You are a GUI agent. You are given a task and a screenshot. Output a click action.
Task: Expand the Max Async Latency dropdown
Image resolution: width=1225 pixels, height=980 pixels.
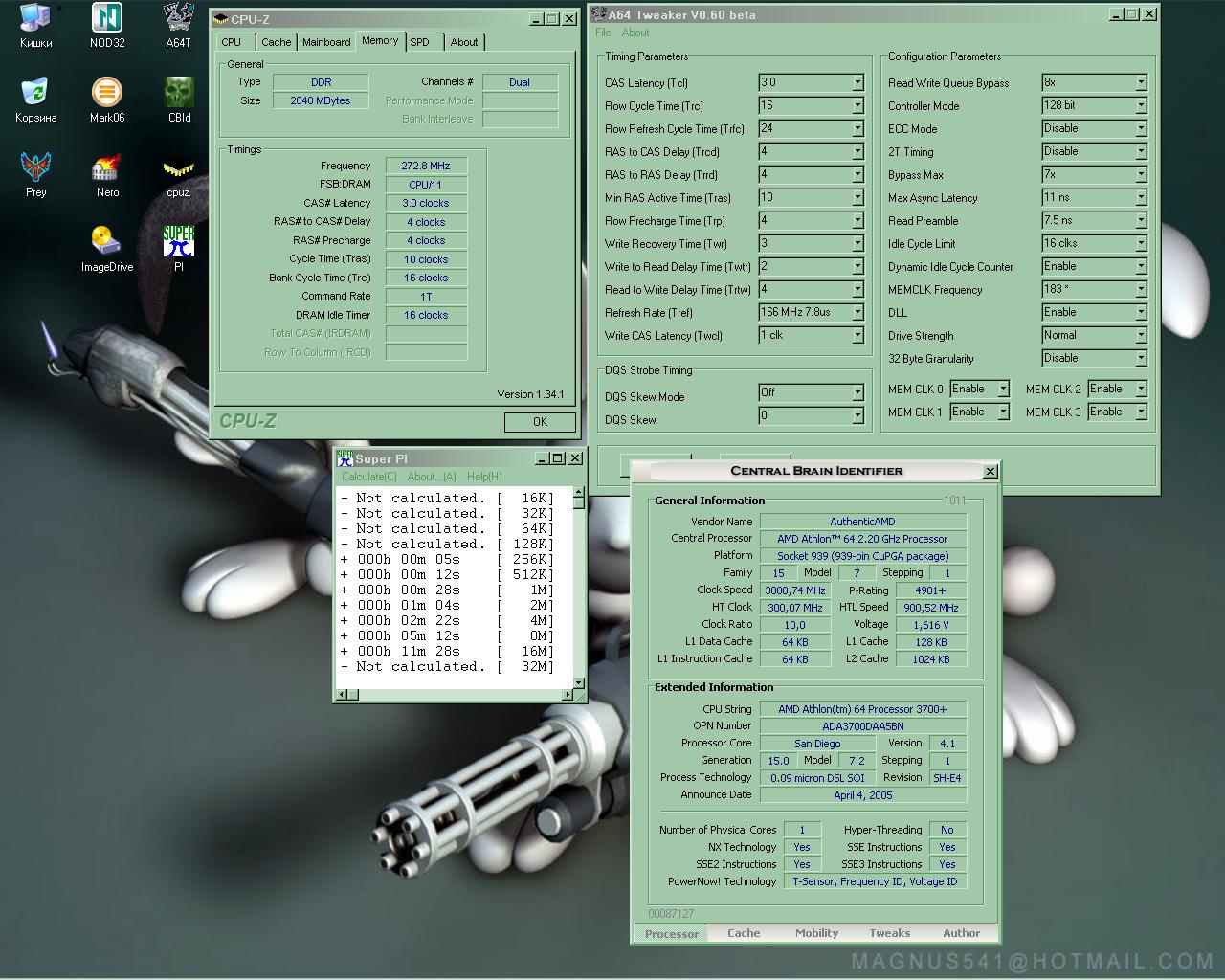pyautogui.click(x=1141, y=197)
